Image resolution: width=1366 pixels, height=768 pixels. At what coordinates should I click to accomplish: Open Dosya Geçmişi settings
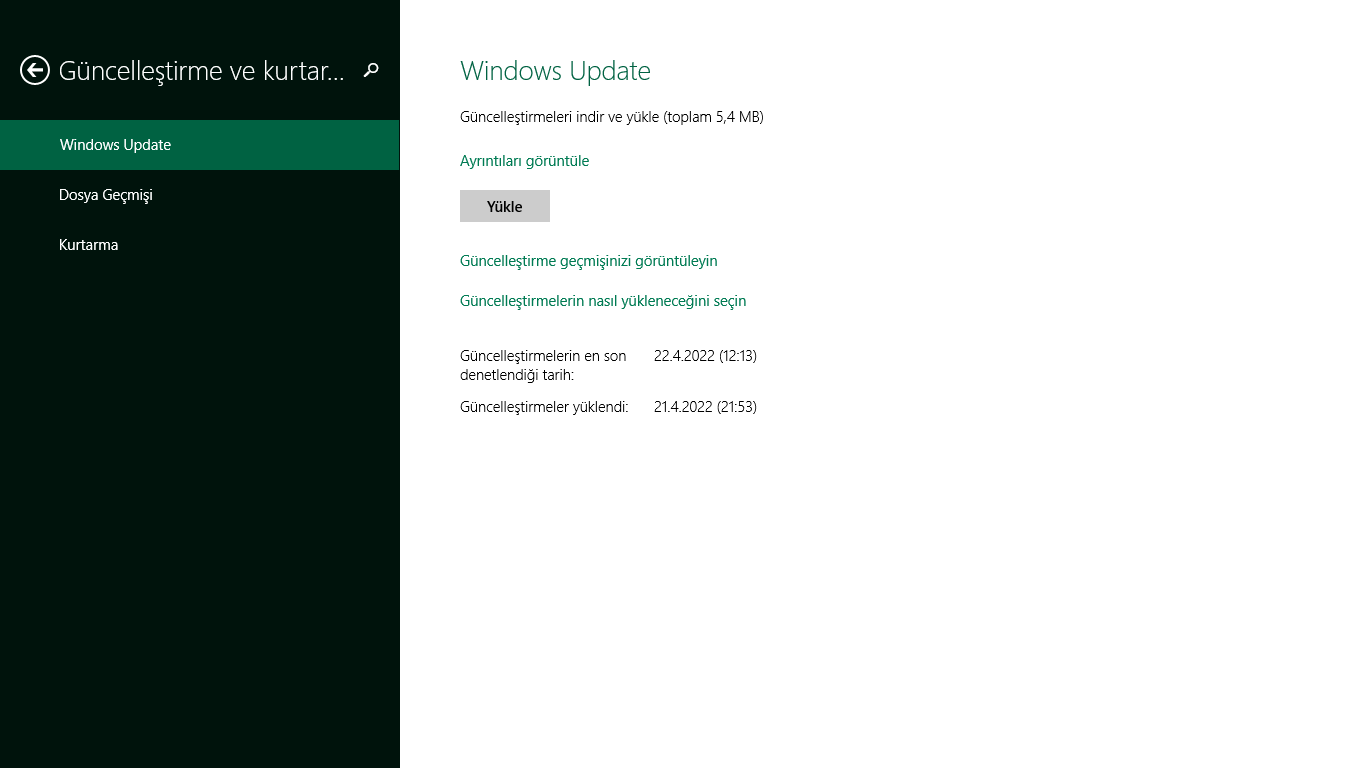coord(200,195)
